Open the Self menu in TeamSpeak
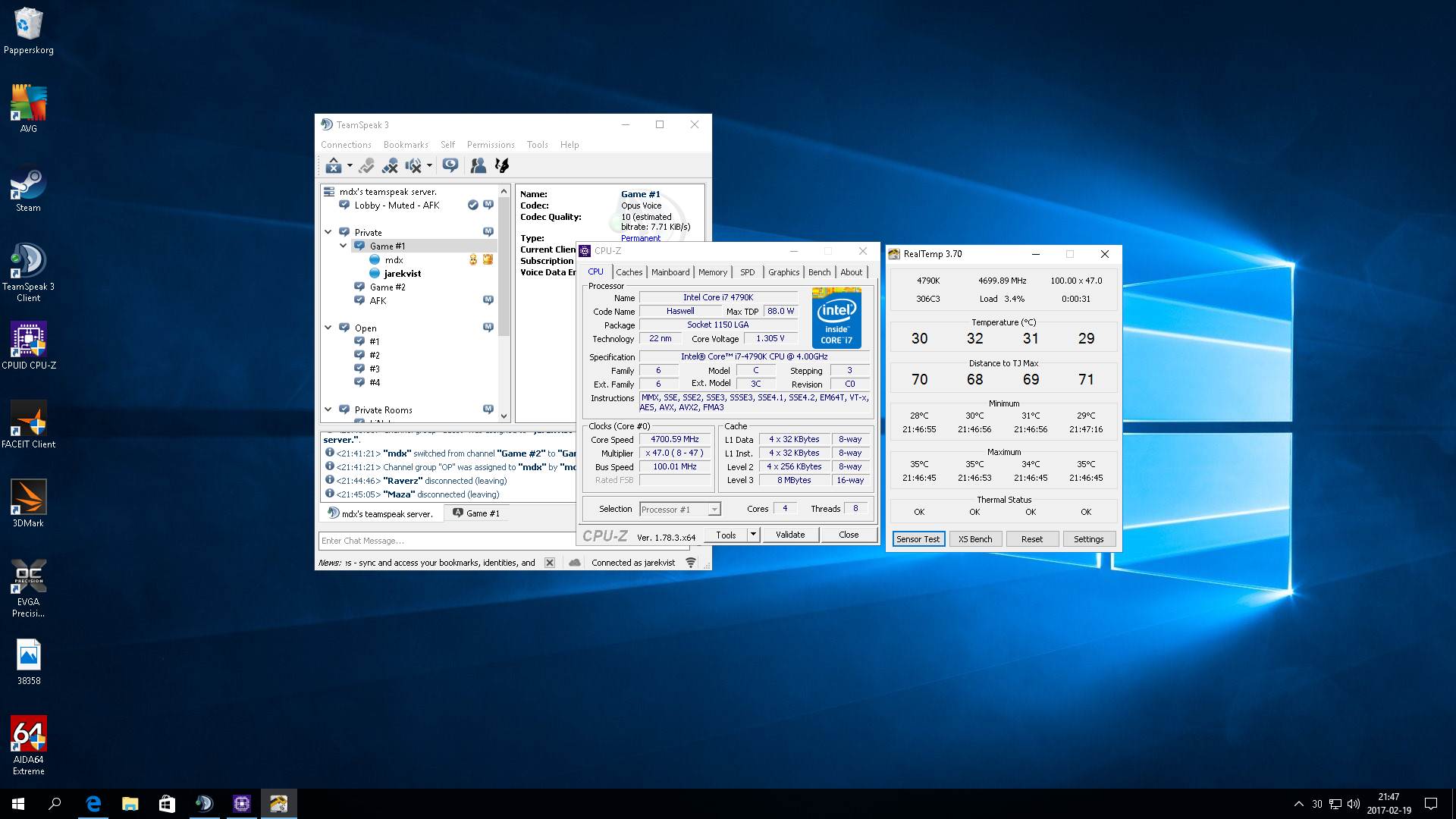Image resolution: width=1456 pixels, height=819 pixels. (x=447, y=145)
